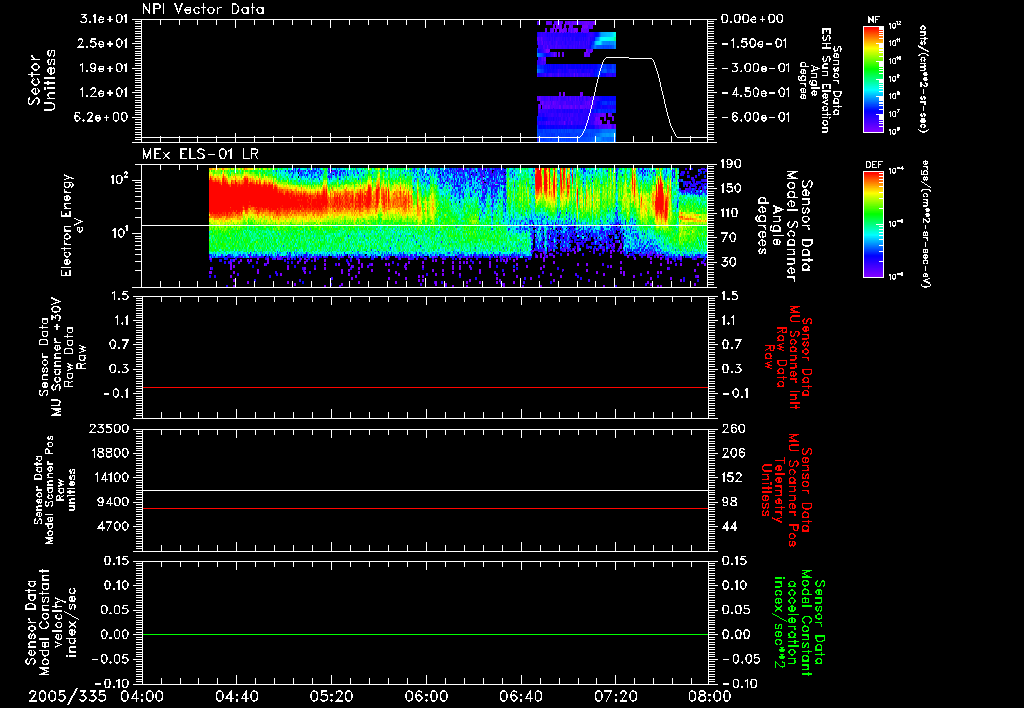Viewport: 1024px width, 708px height.
Task: Click the red 'MU Scanner Pos Telemetry' axis label
Action: coord(786,490)
